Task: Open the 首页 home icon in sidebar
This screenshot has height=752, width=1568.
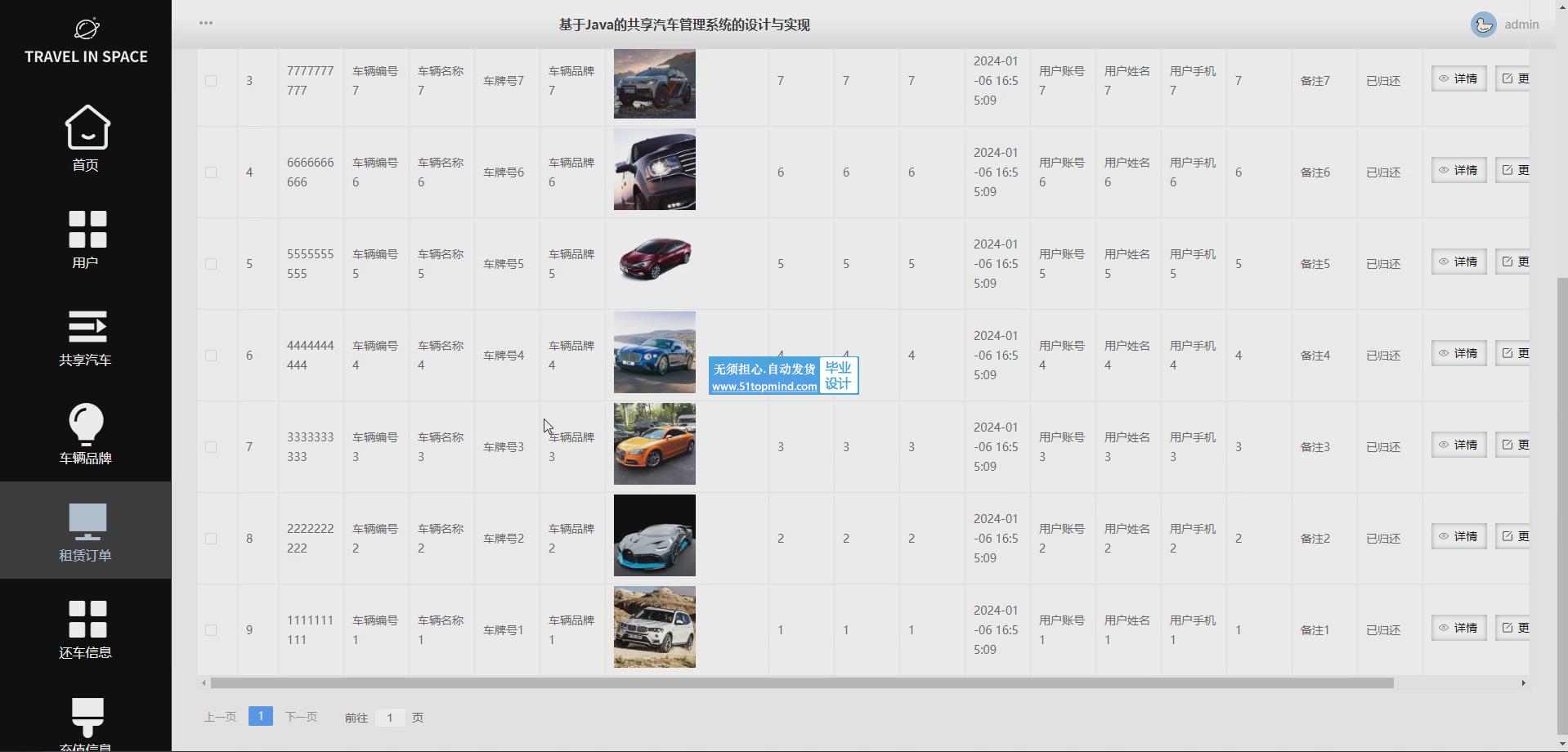Action: click(87, 128)
